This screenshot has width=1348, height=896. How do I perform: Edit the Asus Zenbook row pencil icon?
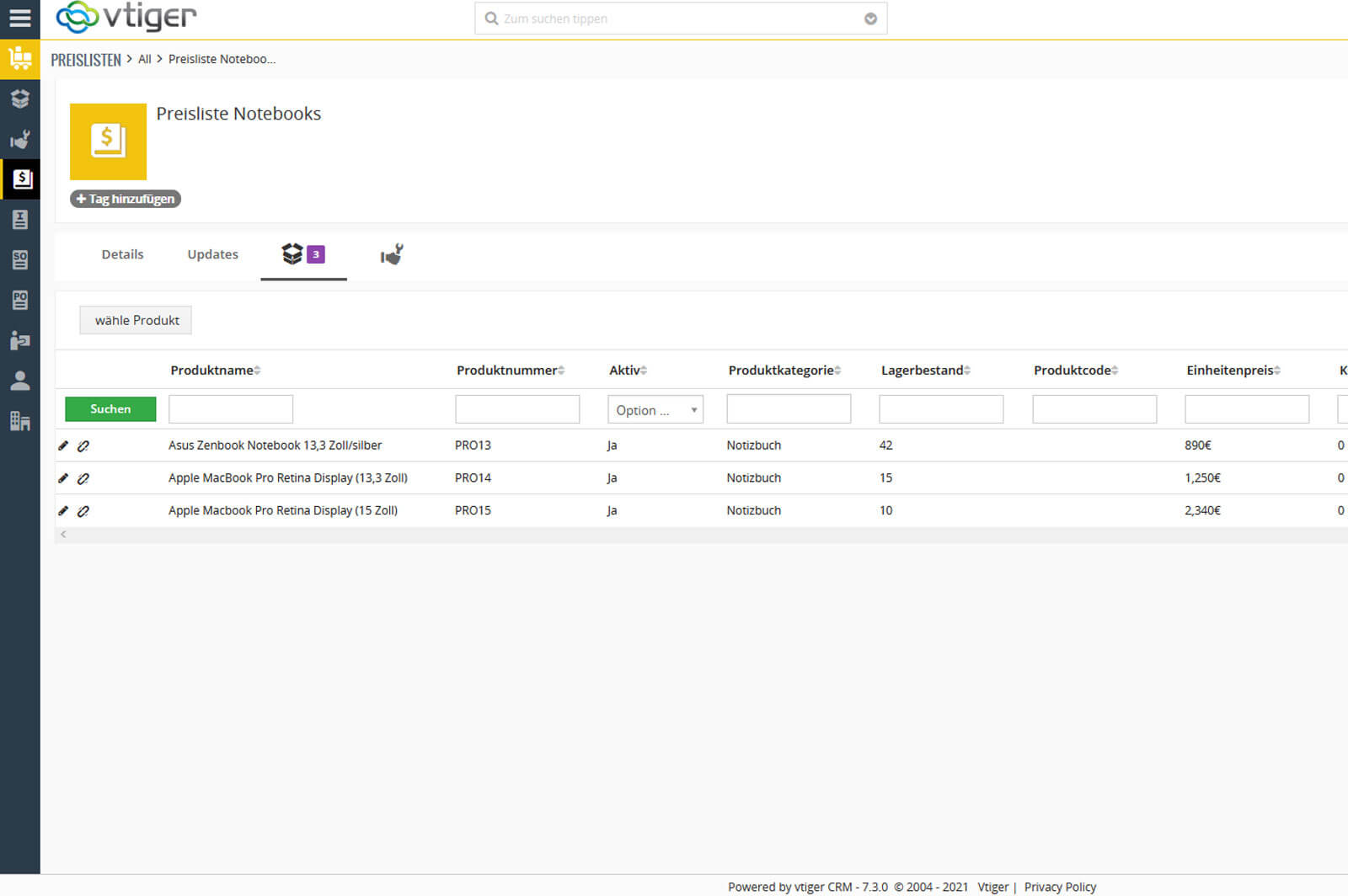[x=63, y=445]
